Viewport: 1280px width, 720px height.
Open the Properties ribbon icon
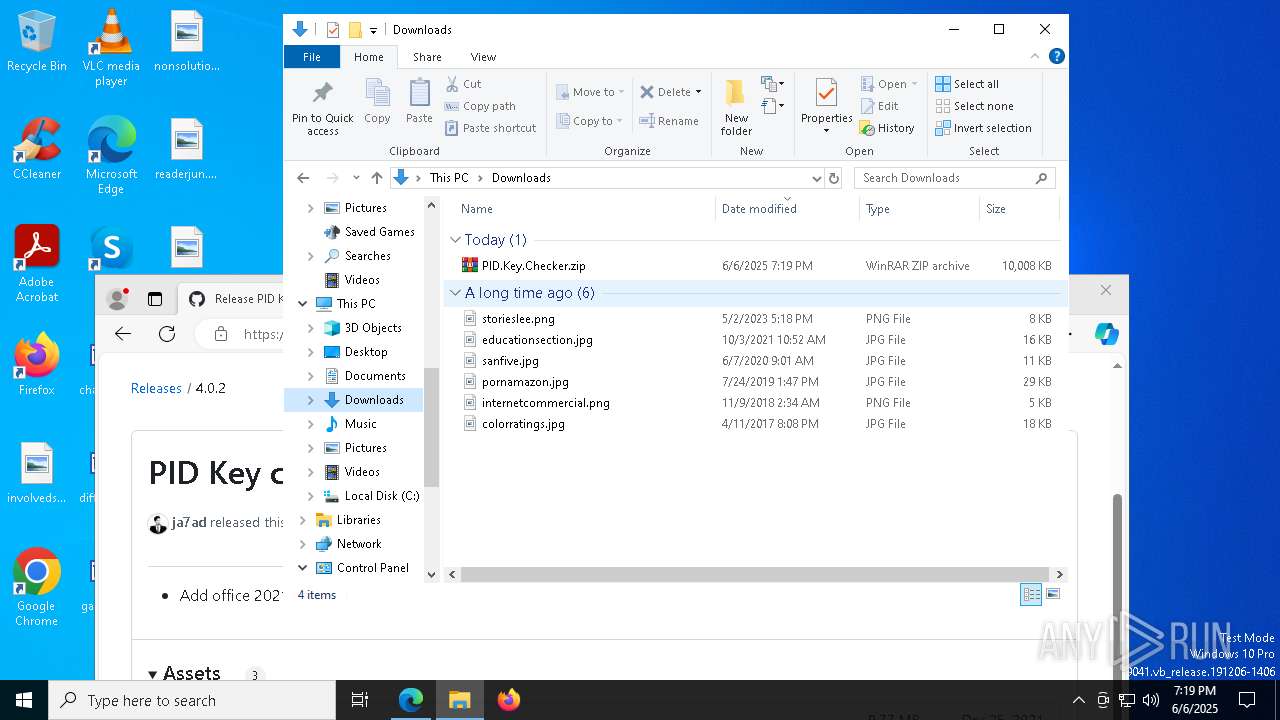click(826, 94)
